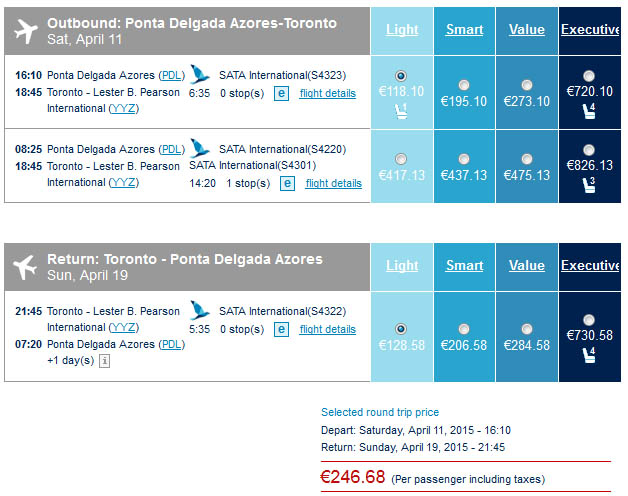Open flight details for the return flight S4322

click(328, 329)
